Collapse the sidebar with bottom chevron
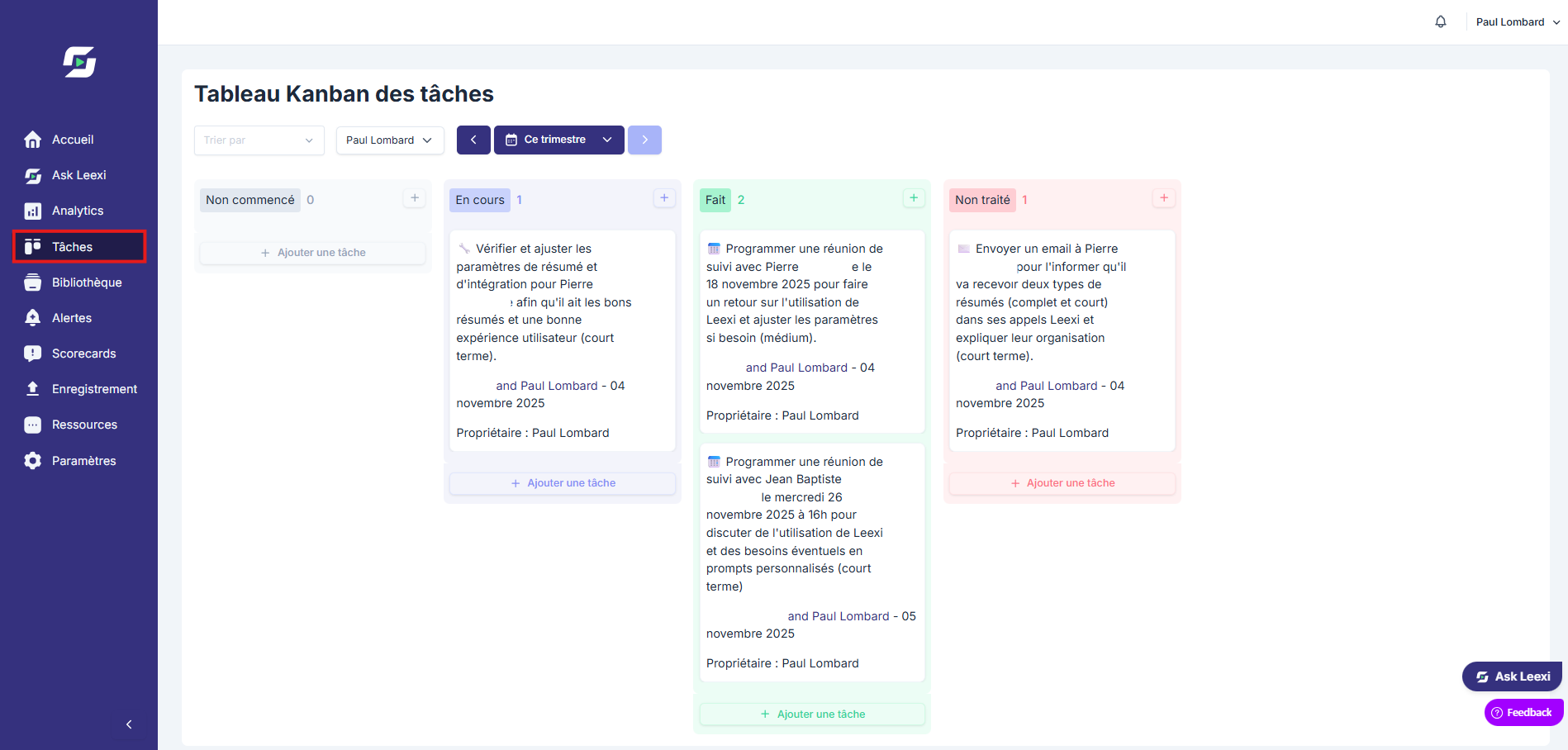 pyautogui.click(x=129, y=724)
